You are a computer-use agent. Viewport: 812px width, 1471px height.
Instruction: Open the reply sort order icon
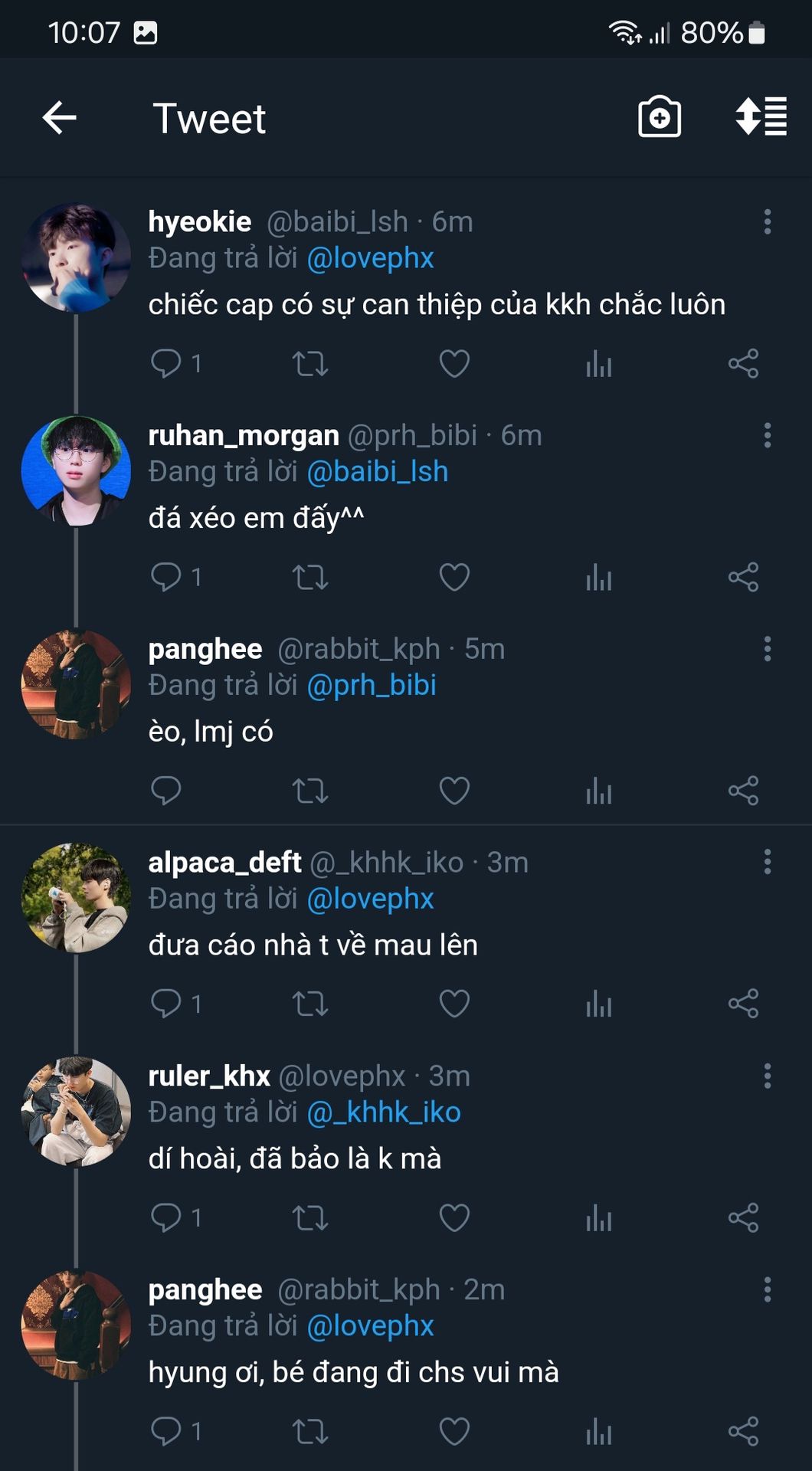761,117
